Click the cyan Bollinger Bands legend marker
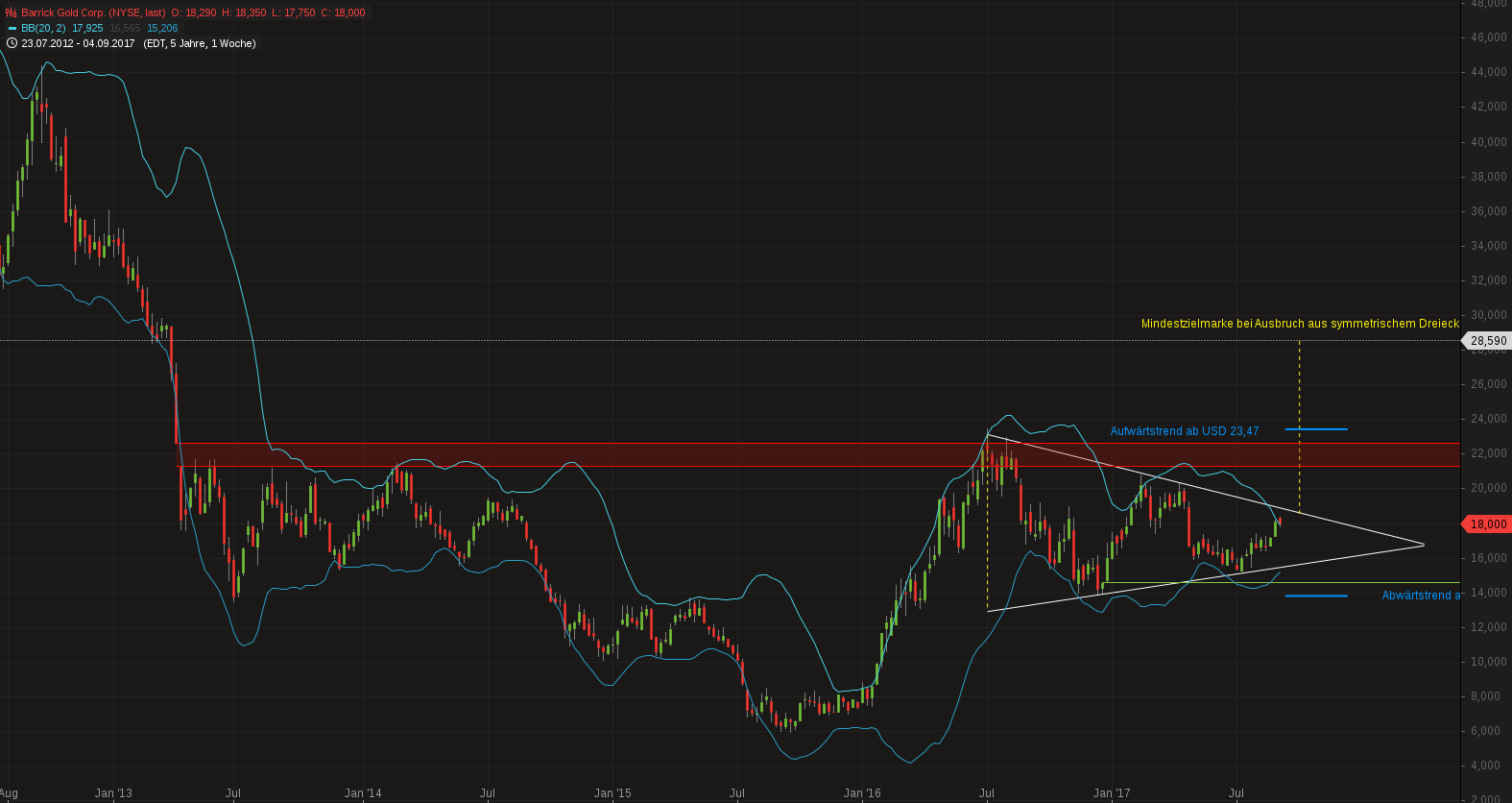 tap(12, 29)
